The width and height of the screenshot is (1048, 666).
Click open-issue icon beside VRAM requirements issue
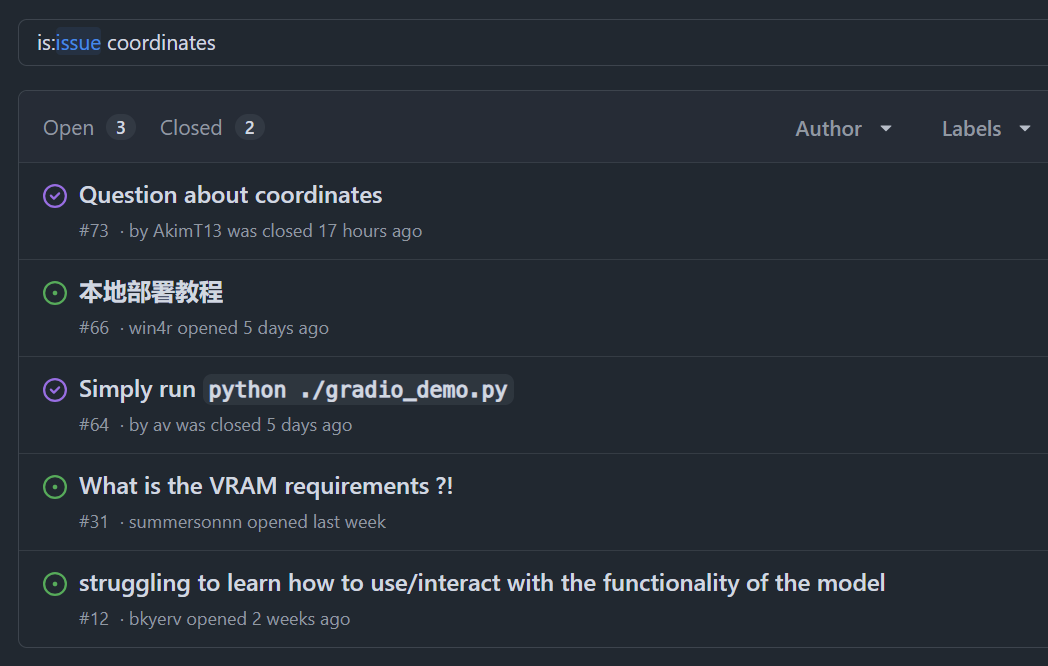pyautogui.click(x=55, y=487)
